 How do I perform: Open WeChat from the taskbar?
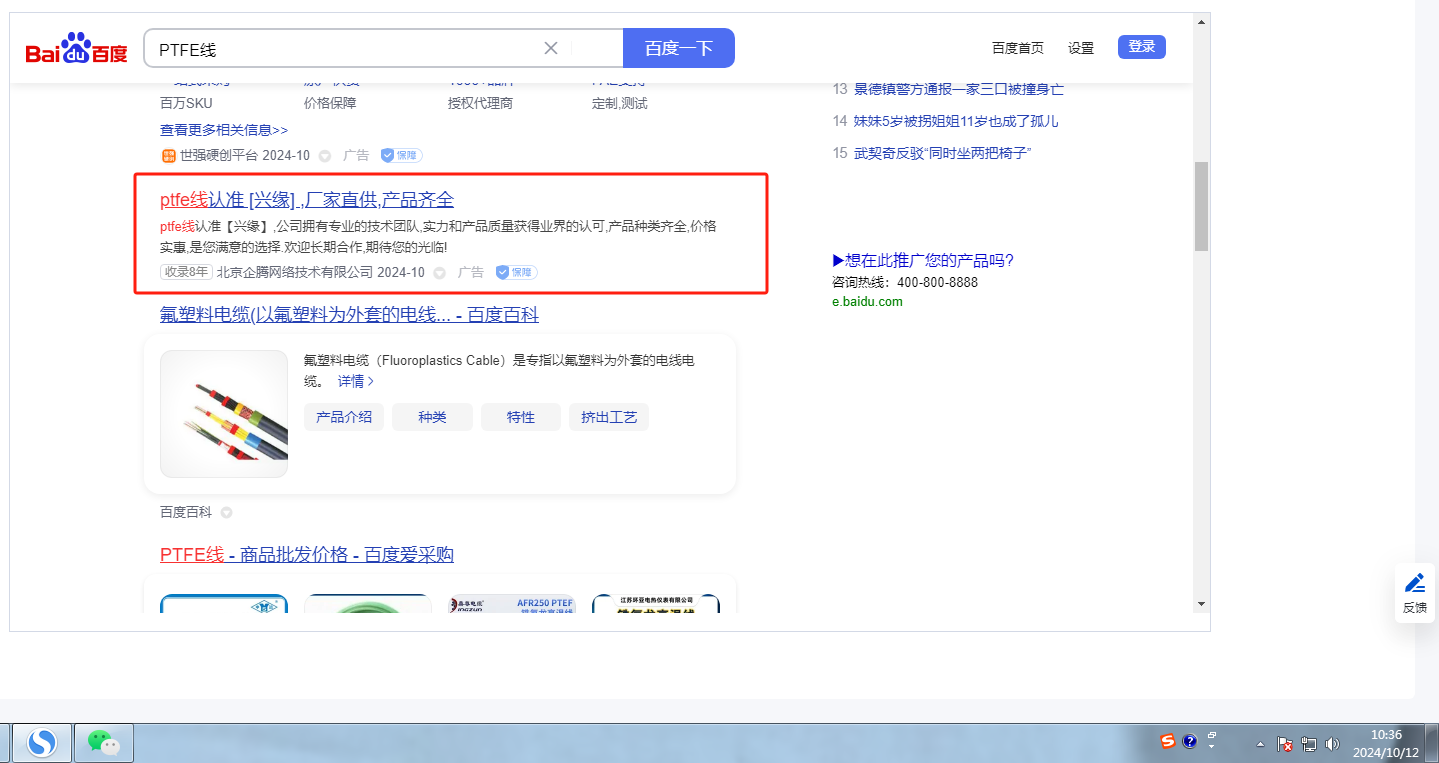coord(103,742)
